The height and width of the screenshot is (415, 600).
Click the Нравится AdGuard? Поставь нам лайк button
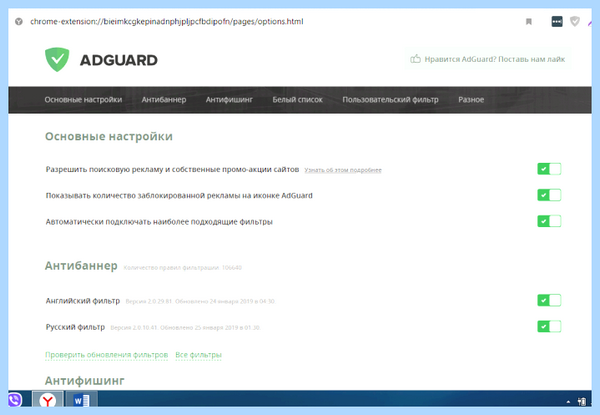488,59
